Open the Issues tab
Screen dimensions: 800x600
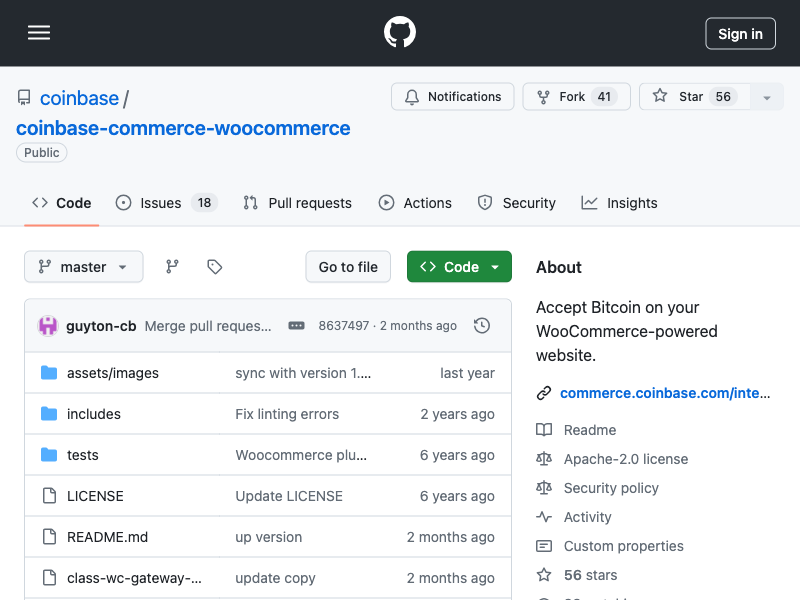pyautogui.click(x=166, y=203)
